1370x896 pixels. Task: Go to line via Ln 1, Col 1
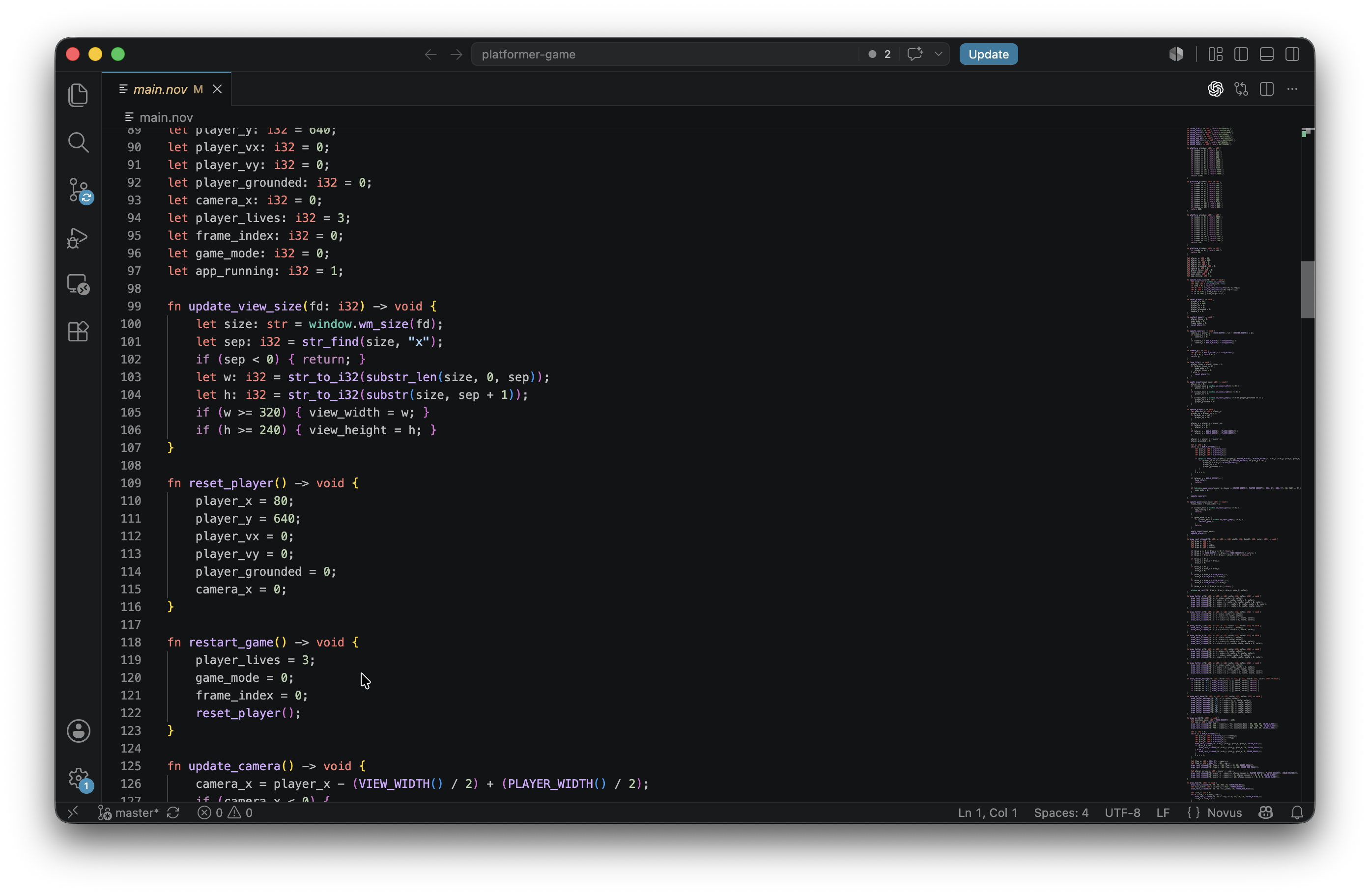(x=987, y=812)
